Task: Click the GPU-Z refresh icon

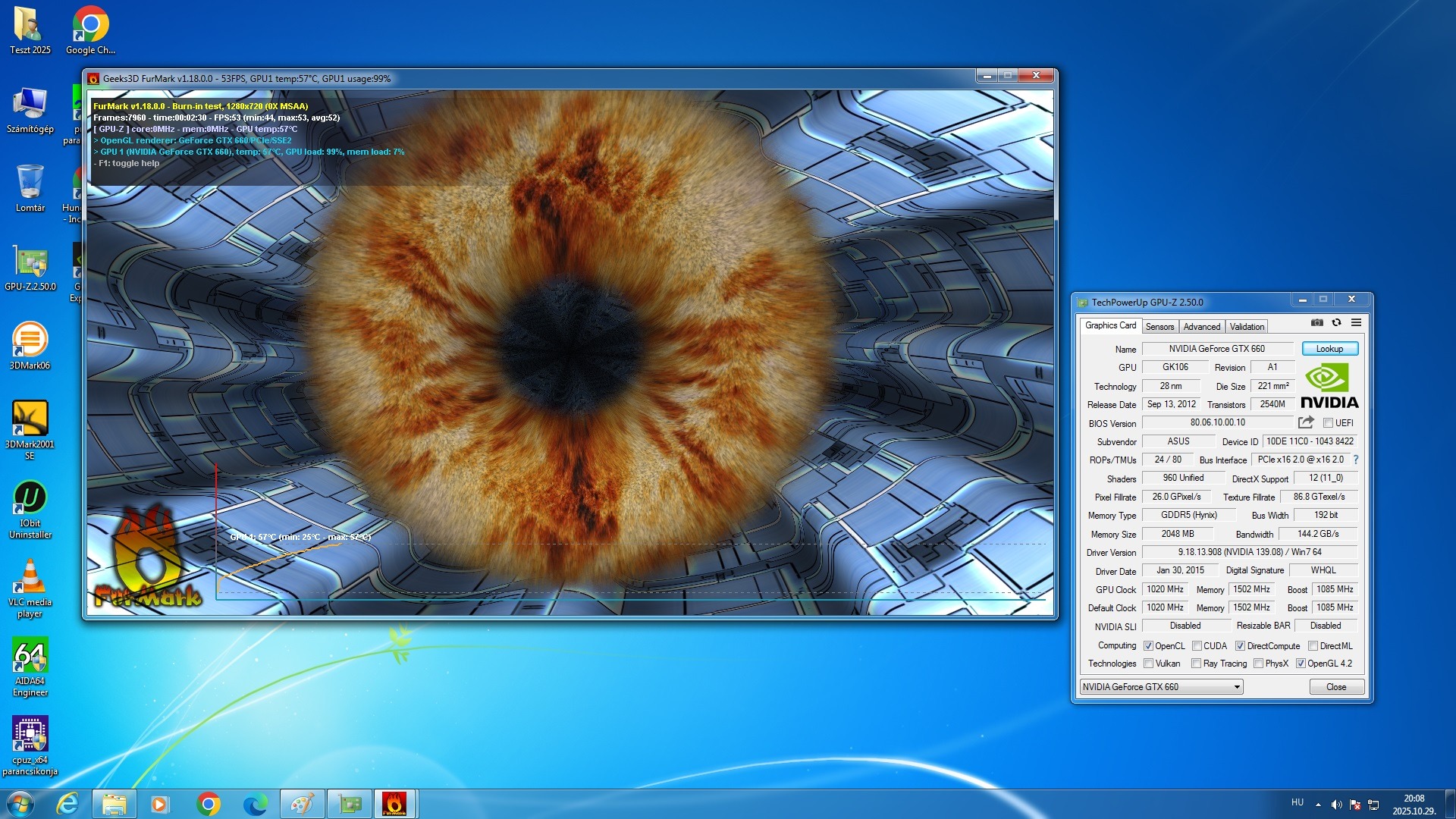Action: pyautogui.click(x=1336, y=323)
